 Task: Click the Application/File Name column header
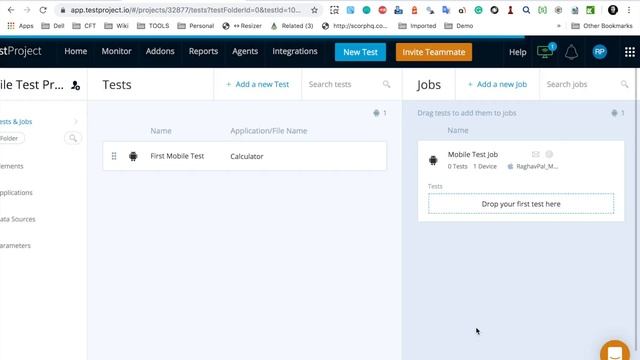pyautogui.click(x=269, y=131)
